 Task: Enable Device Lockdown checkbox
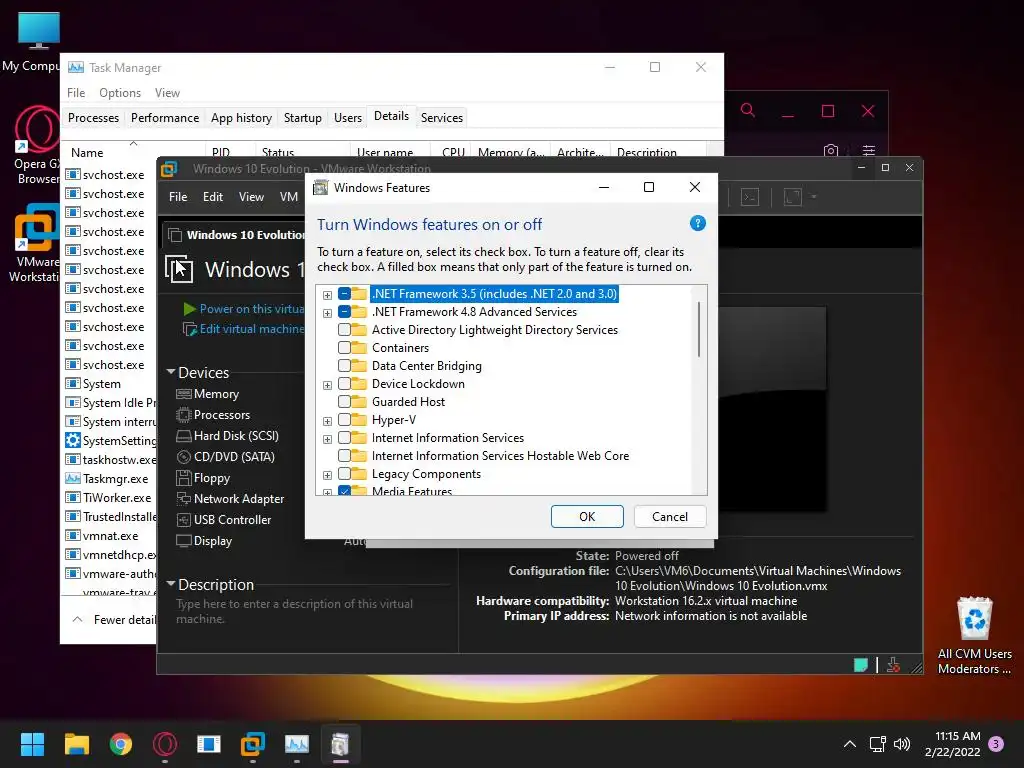point(344,384)
